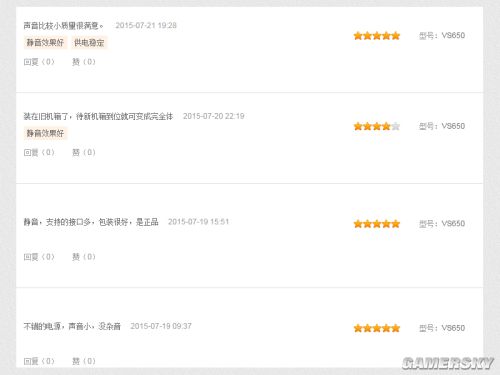Click the GAMERSKY watermark logo

(448, 363)
